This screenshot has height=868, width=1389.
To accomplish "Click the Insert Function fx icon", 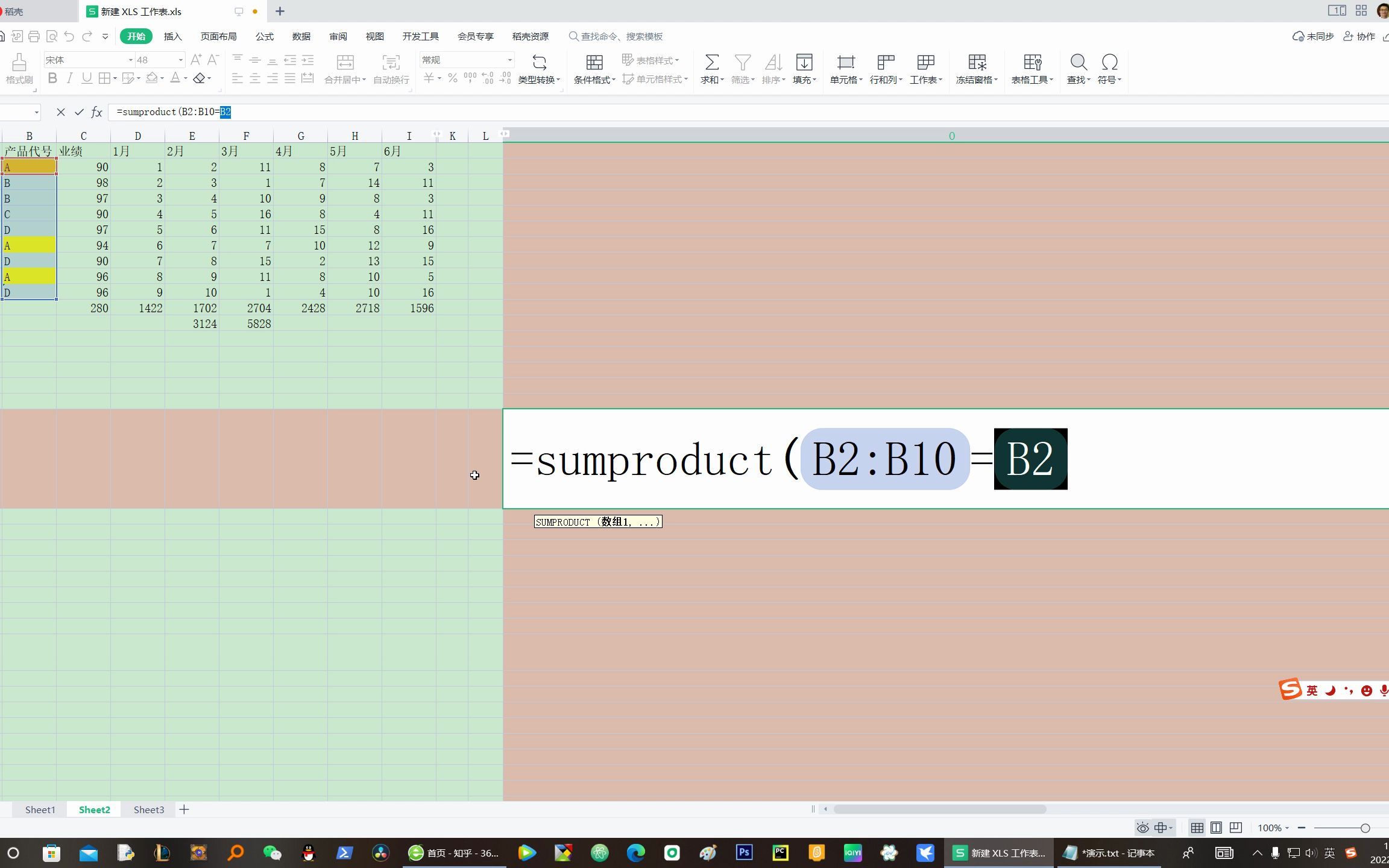I will [96, 112].
